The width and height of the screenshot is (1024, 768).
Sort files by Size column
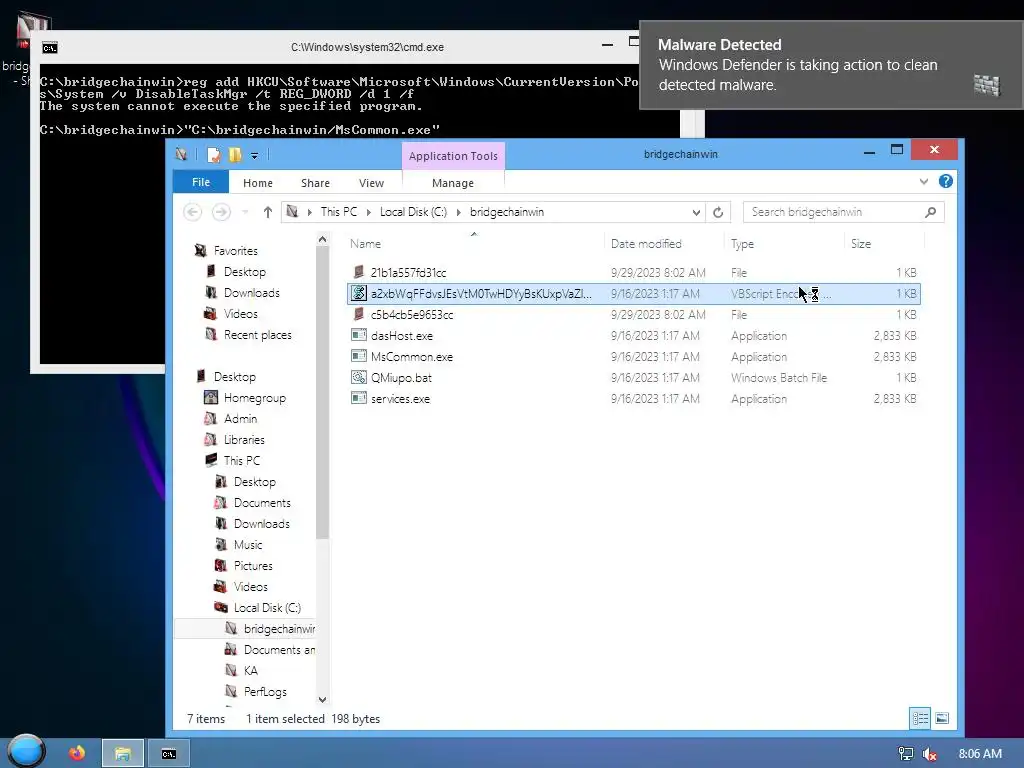pos(861,244)
